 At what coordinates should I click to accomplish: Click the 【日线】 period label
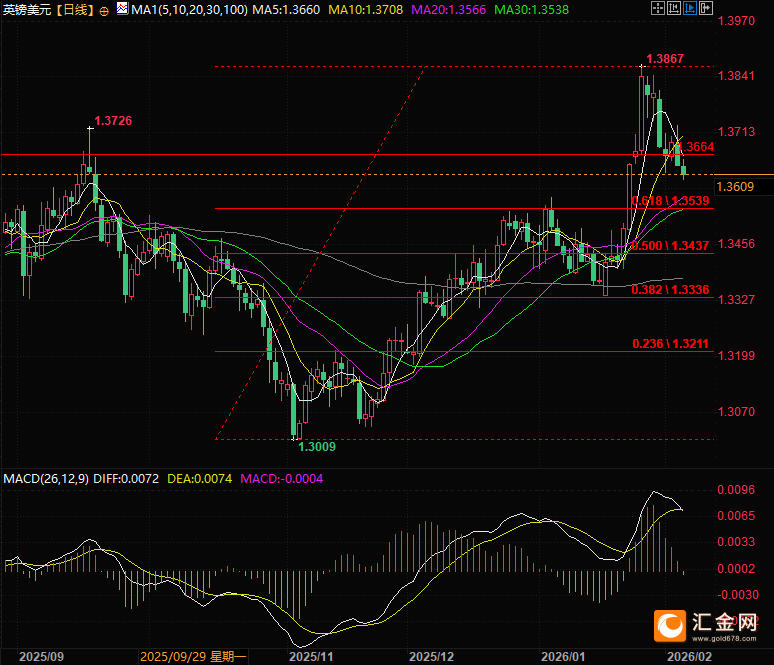point(76,10)
